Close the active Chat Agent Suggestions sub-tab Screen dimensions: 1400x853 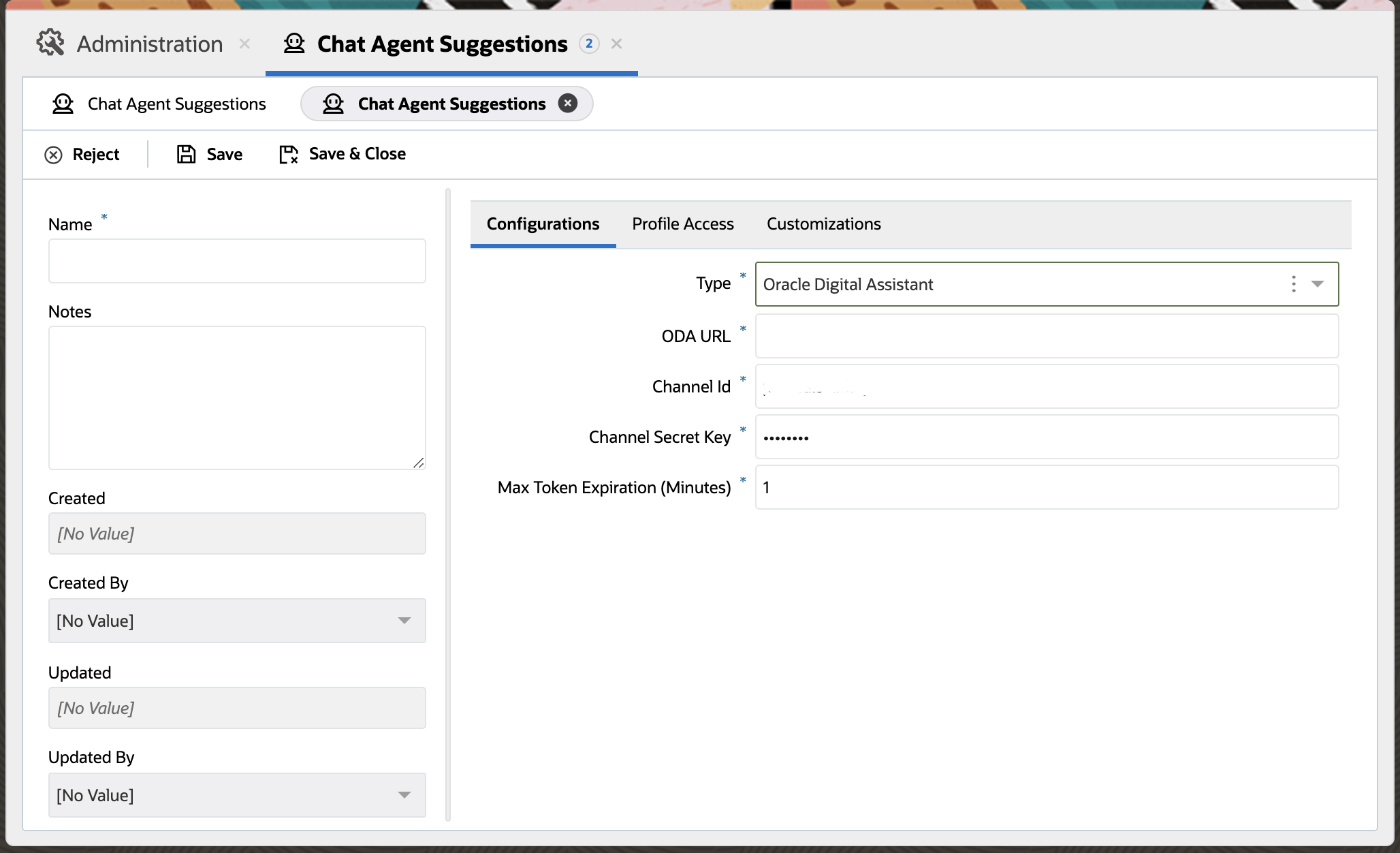[x=568, y=104]
